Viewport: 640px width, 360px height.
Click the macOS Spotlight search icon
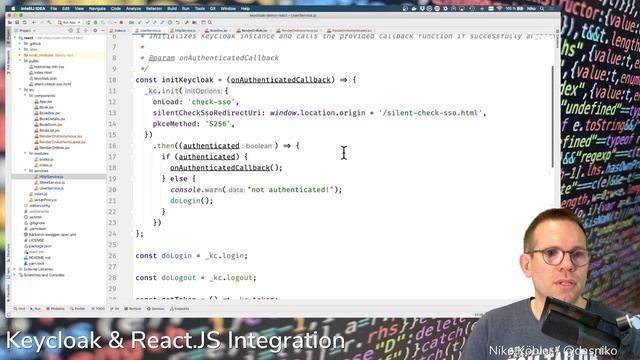click(542, 8)
